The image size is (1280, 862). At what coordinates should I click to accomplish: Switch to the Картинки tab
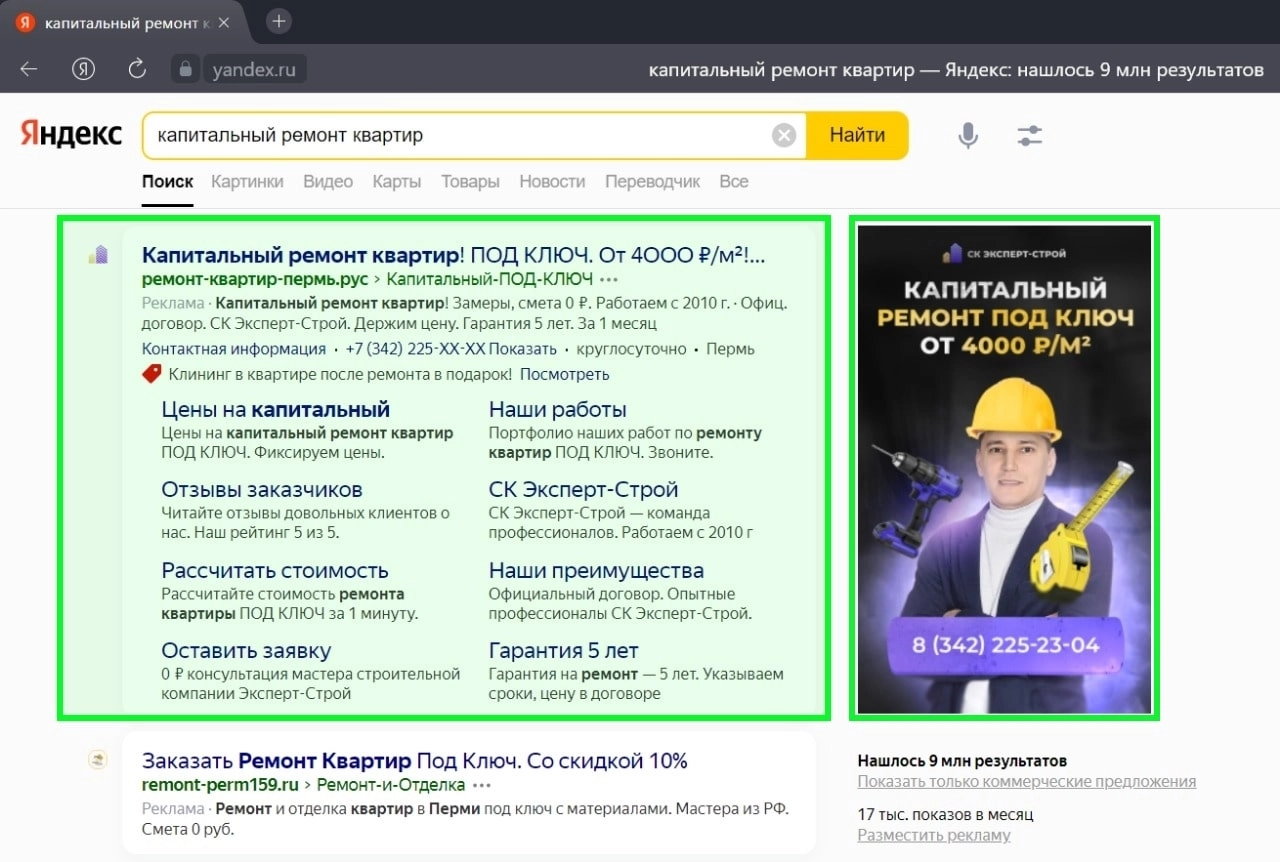[x=247, y=181]
